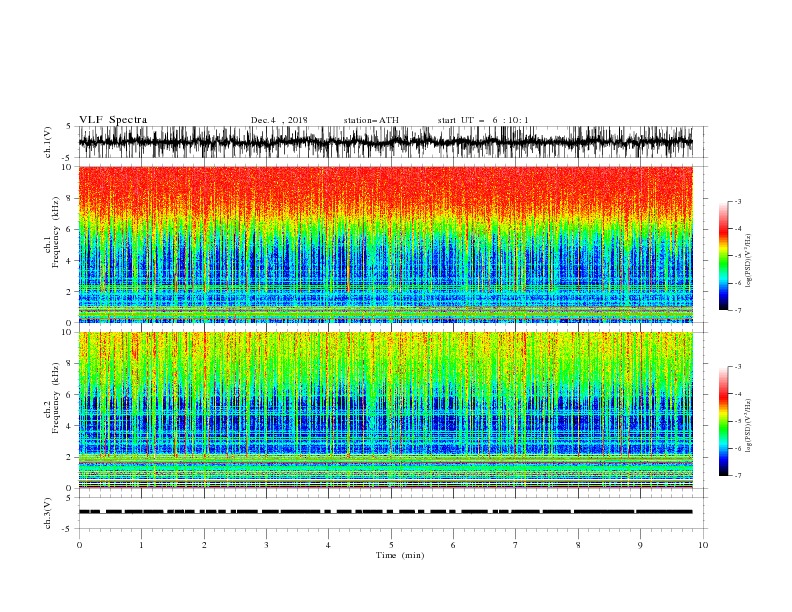Image resolution: width=792 pixels, height=612 pixels.
Task: Click the 'ch.3(V)' axis label
Action: pos(48,513)
